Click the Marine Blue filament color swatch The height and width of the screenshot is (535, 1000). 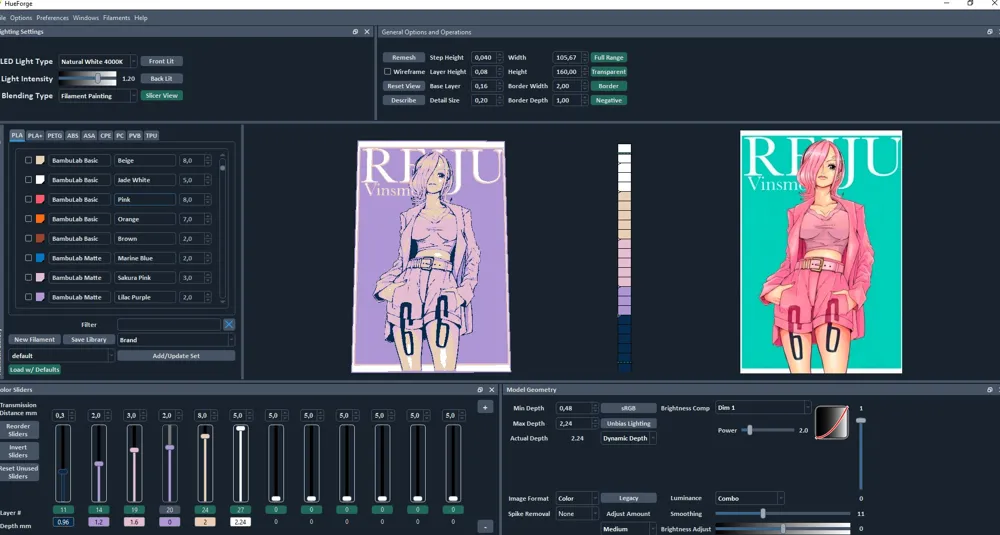click(x=40, y=258)
